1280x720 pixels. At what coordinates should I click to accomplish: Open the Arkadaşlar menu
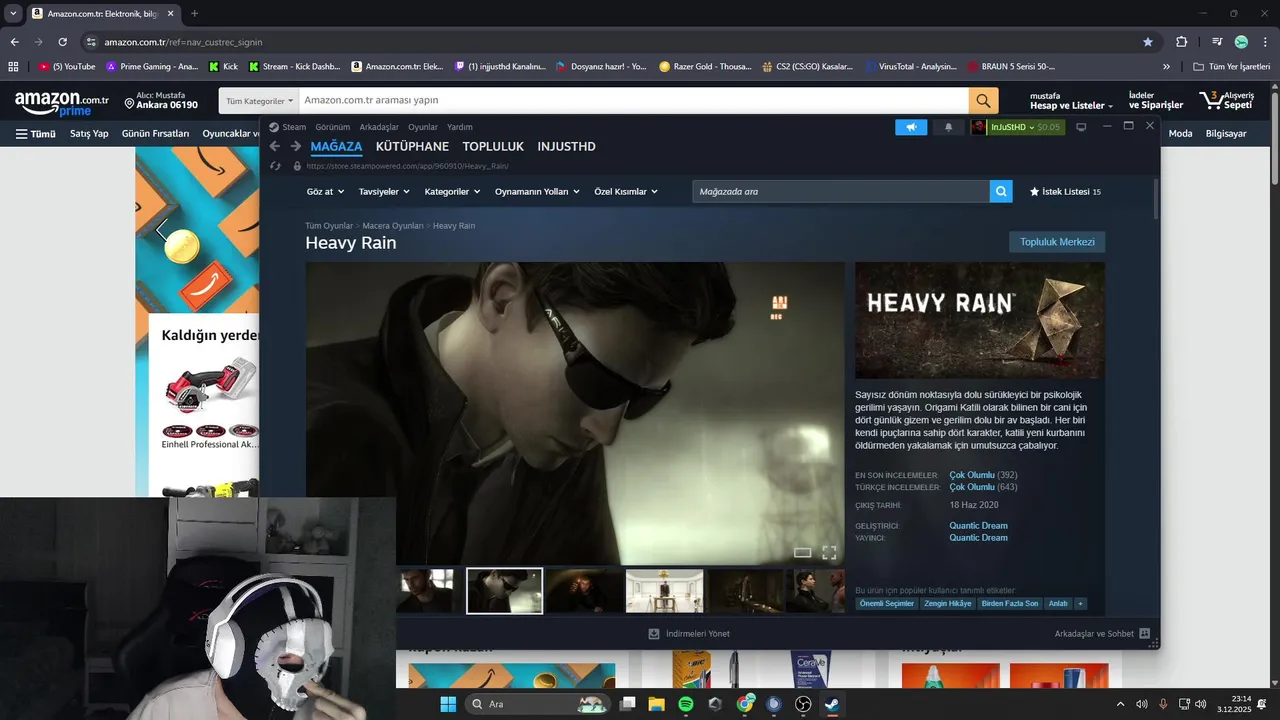click(379, 127)
